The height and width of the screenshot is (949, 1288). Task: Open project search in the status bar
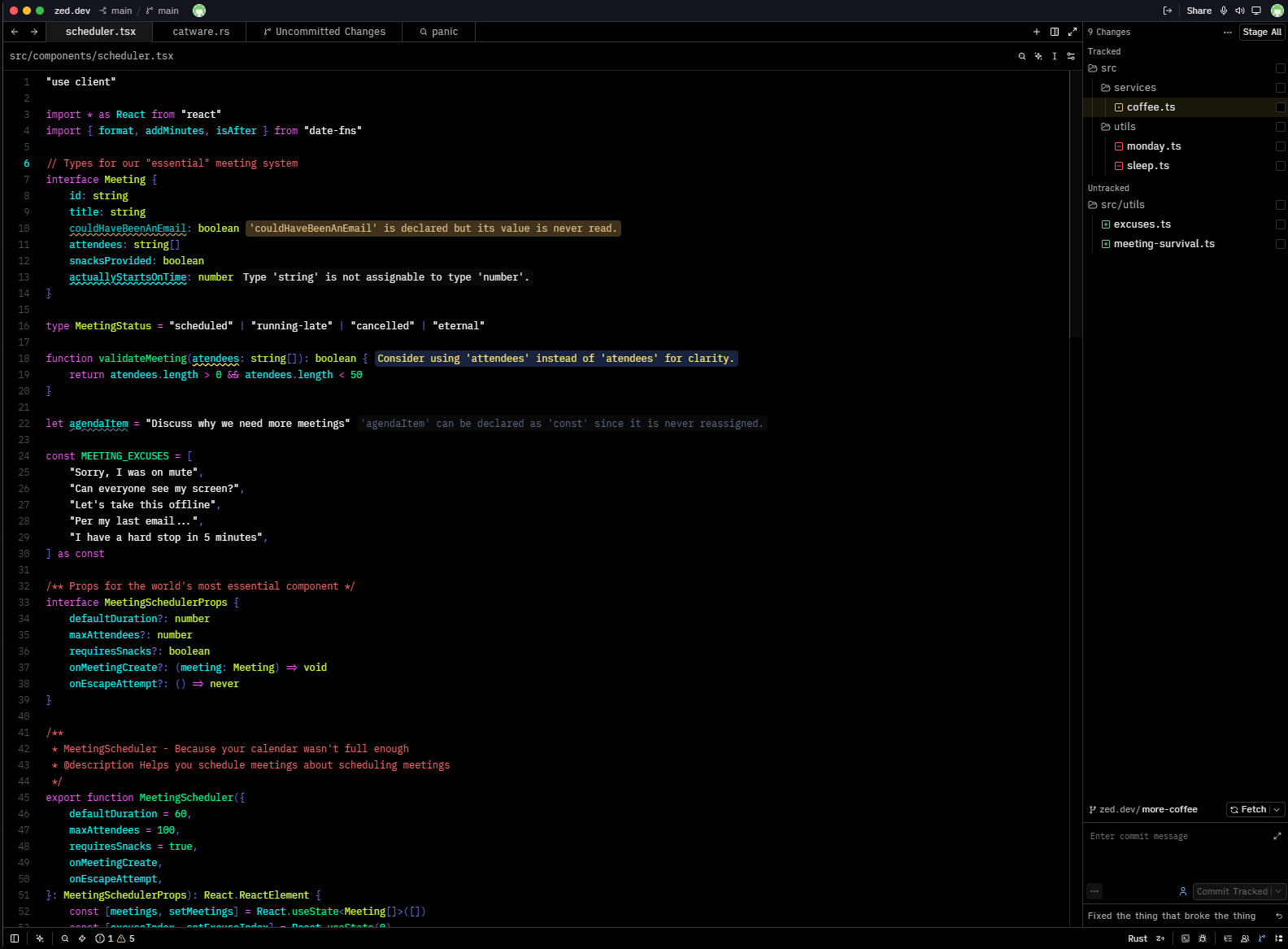(65, 938)
